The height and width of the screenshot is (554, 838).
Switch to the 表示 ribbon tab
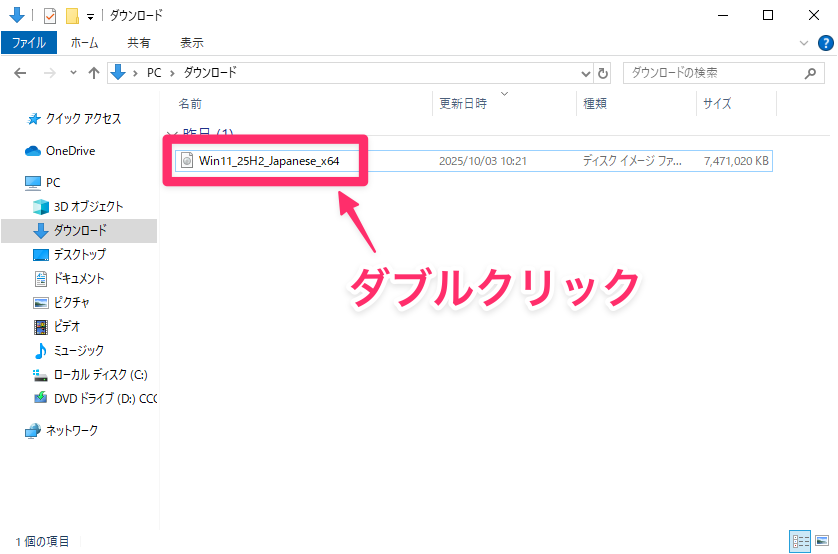pos(191,43)
